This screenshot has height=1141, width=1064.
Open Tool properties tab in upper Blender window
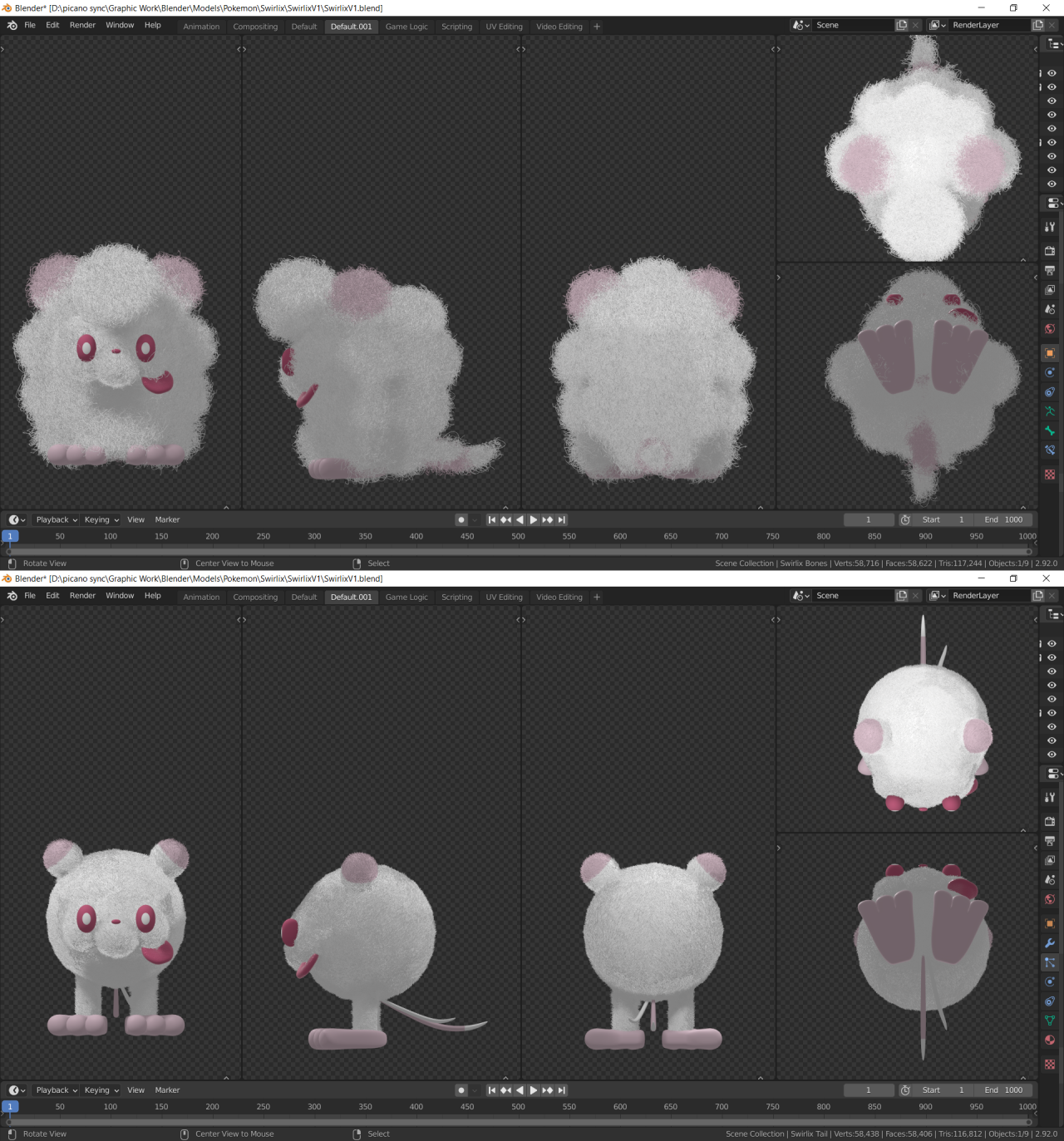1050,227
